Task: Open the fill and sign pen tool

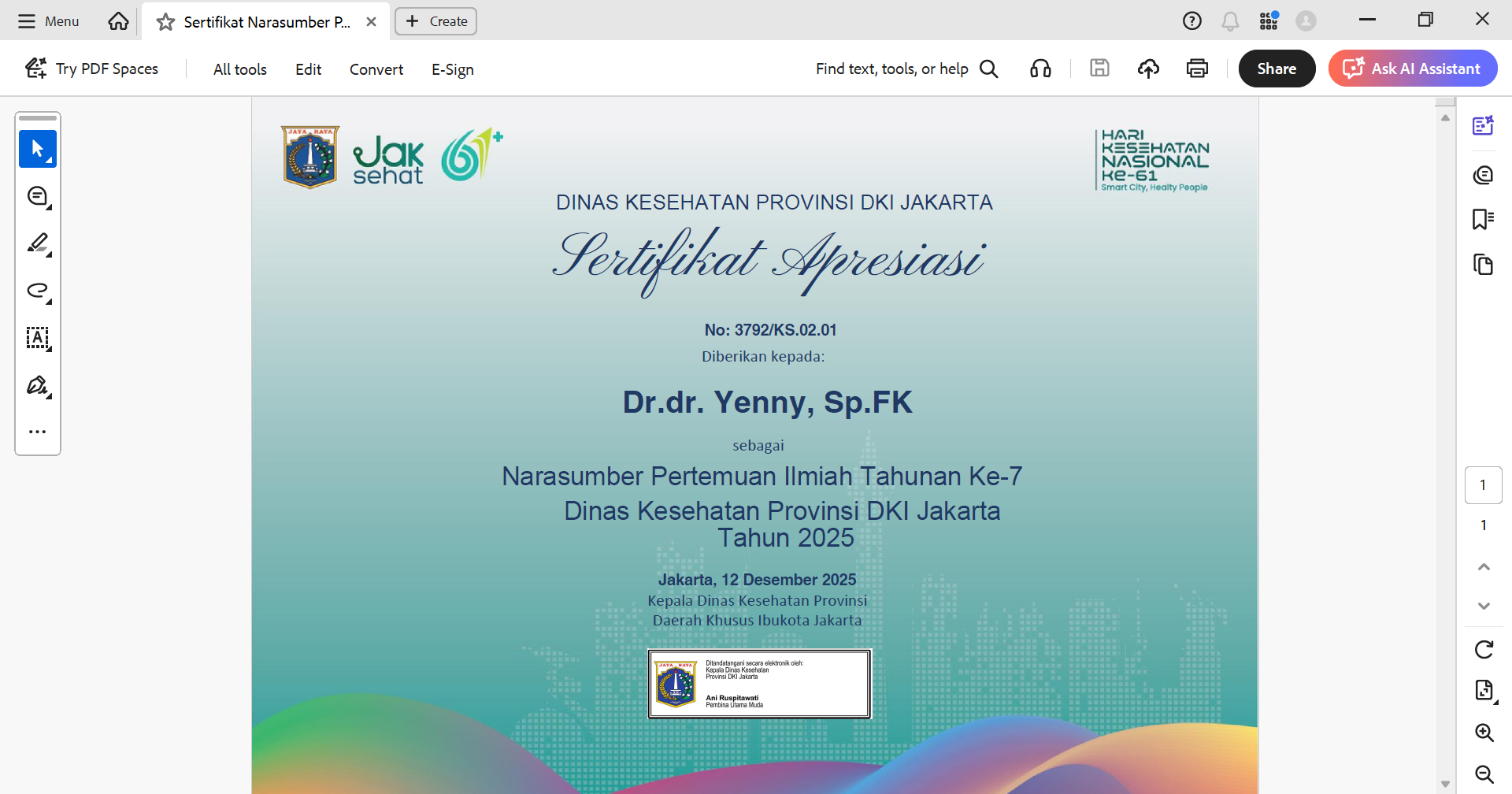Action: pos(38,385)
